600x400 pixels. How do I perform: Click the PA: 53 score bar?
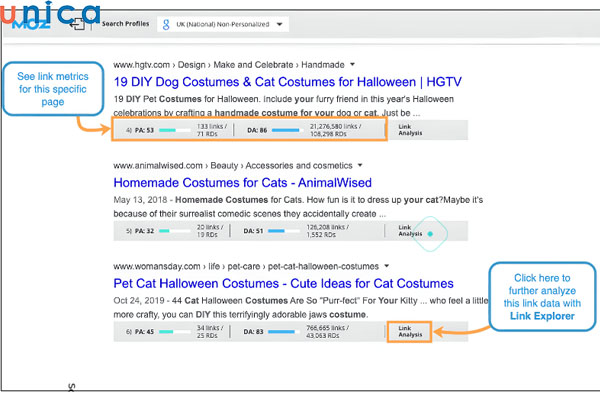174,129
